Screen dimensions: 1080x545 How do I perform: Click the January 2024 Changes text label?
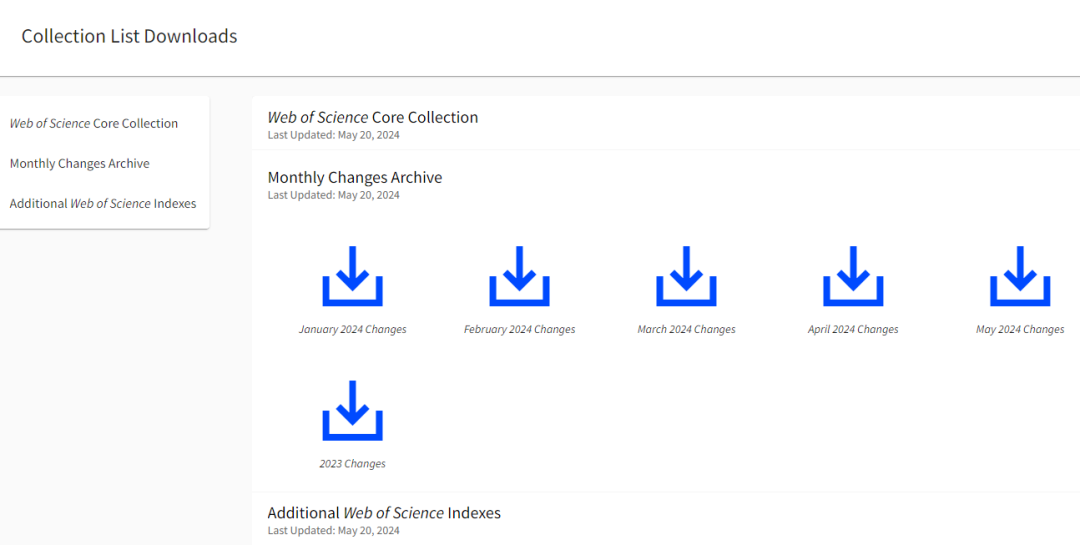tap(352, 330)
